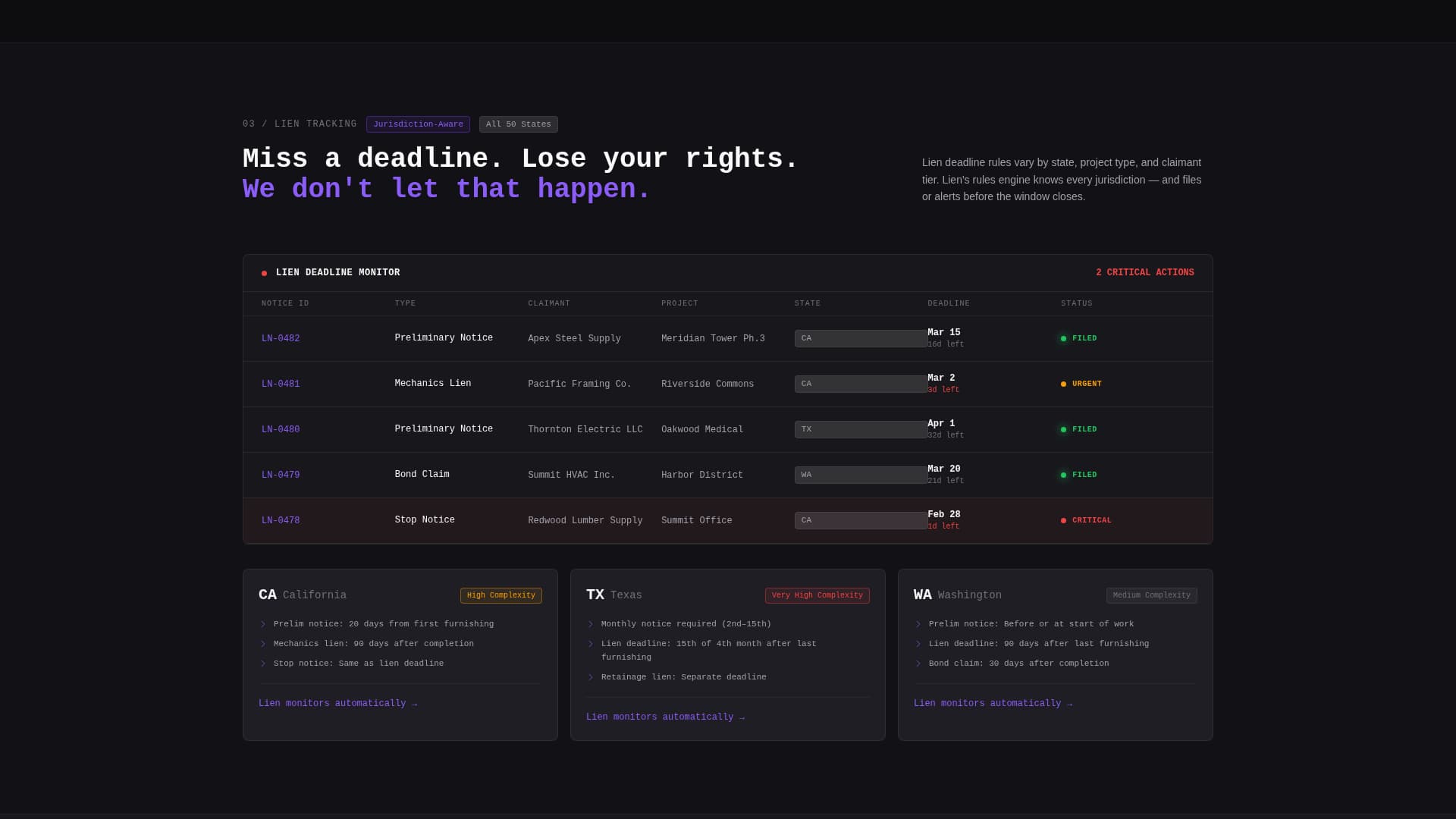Image resolution: width=1456 pixels, height=819 pixels.
Task: Click the Status column header
Action: (1077, 304)
